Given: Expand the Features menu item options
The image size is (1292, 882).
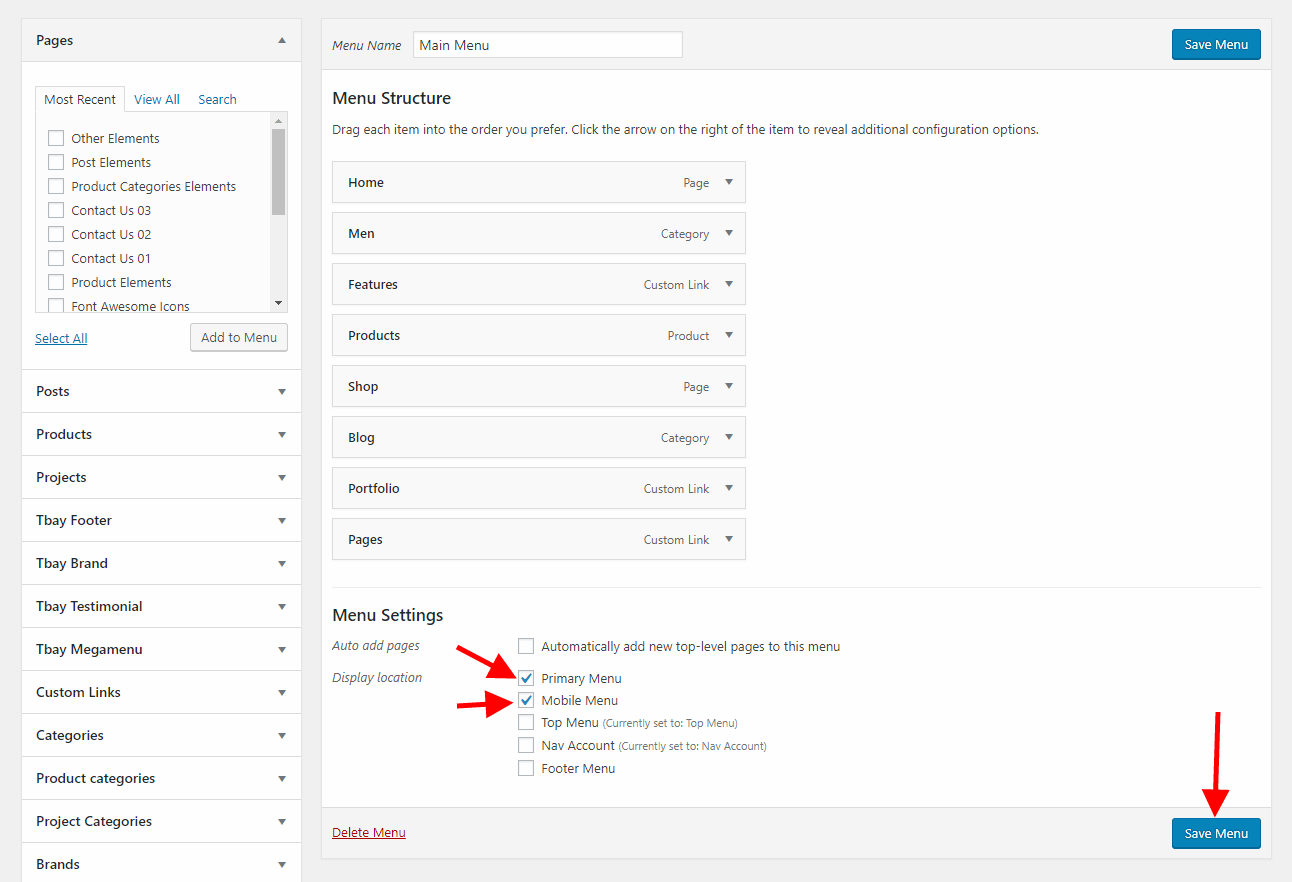Looking at the screenshot, I should coord(729,285).
